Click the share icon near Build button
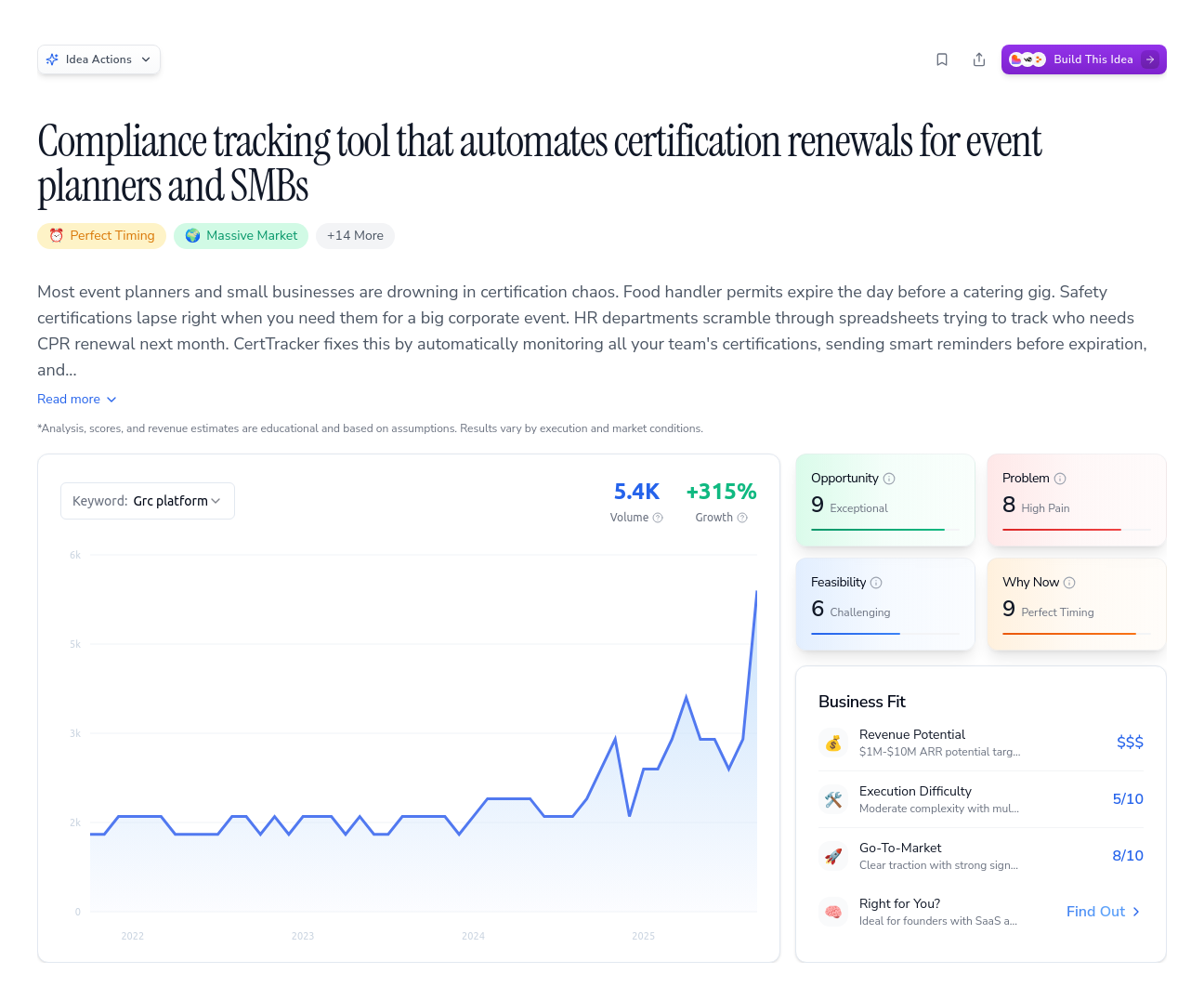This screenshot has width=1204, height=1000. tap(979, 59)
